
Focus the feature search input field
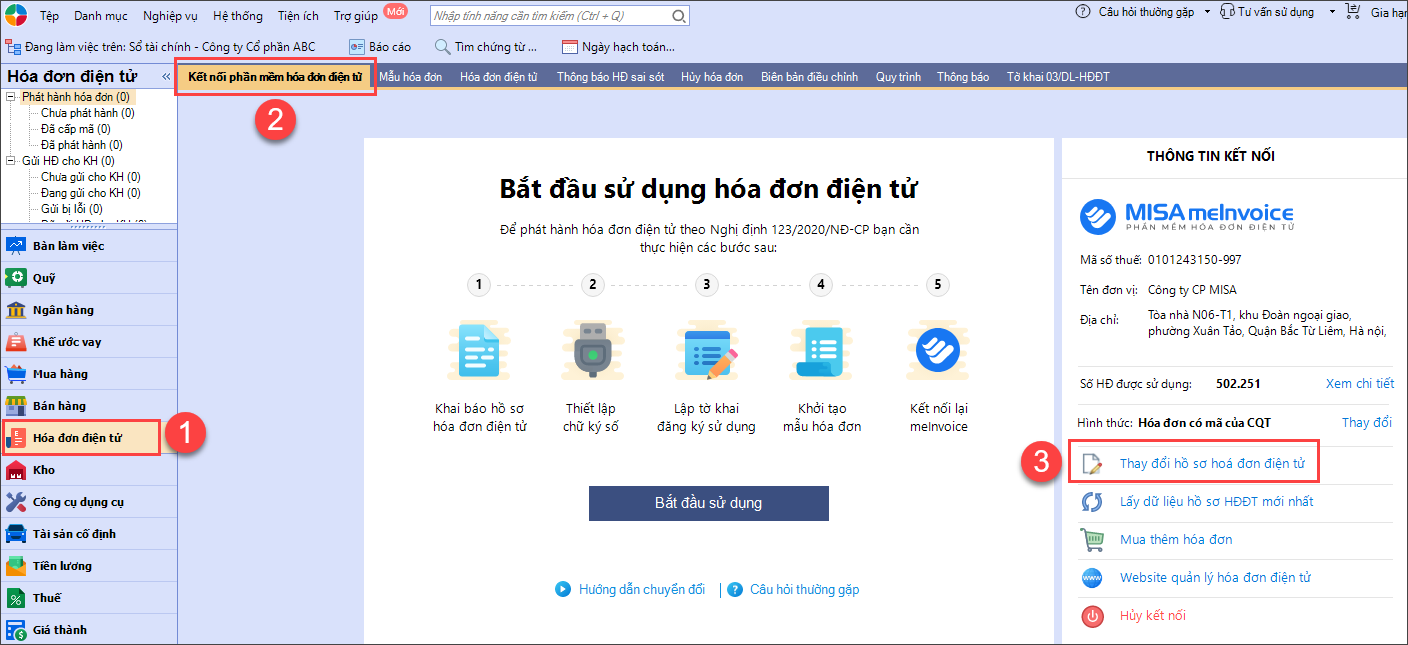(x=550, y=16)
